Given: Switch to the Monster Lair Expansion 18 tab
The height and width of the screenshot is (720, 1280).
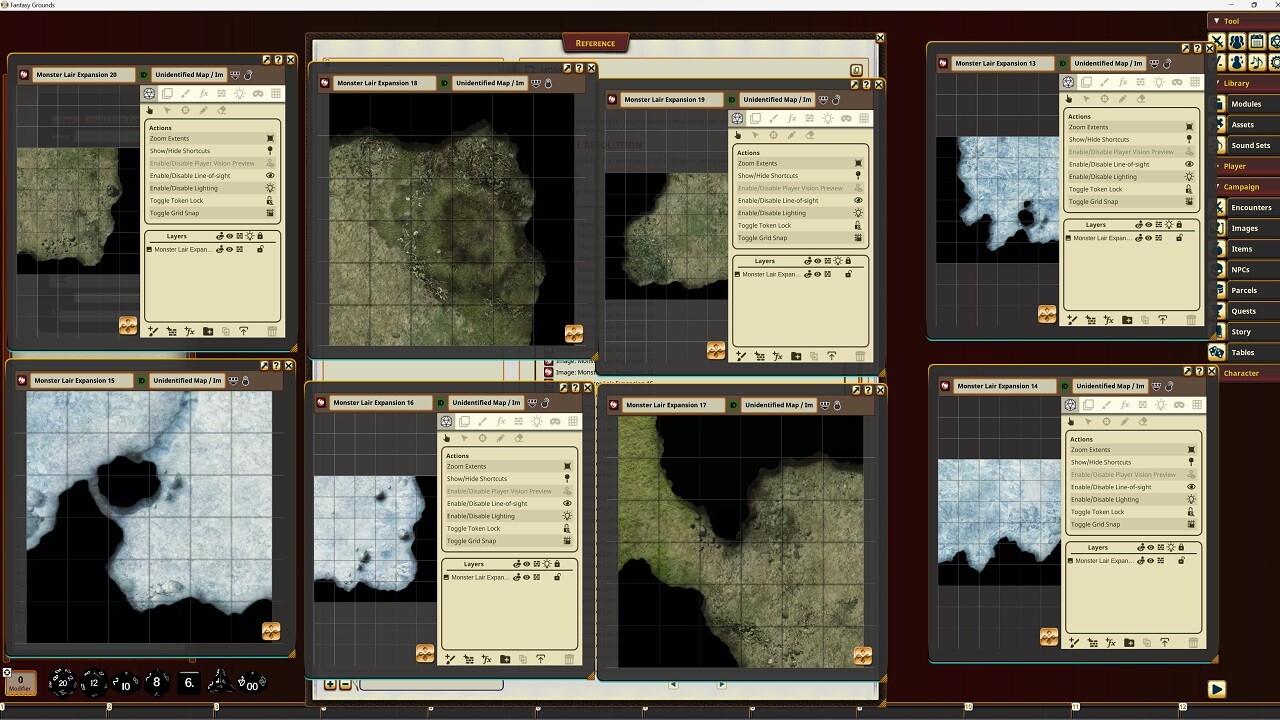Looking at the screenshot, I should [378, 82].
